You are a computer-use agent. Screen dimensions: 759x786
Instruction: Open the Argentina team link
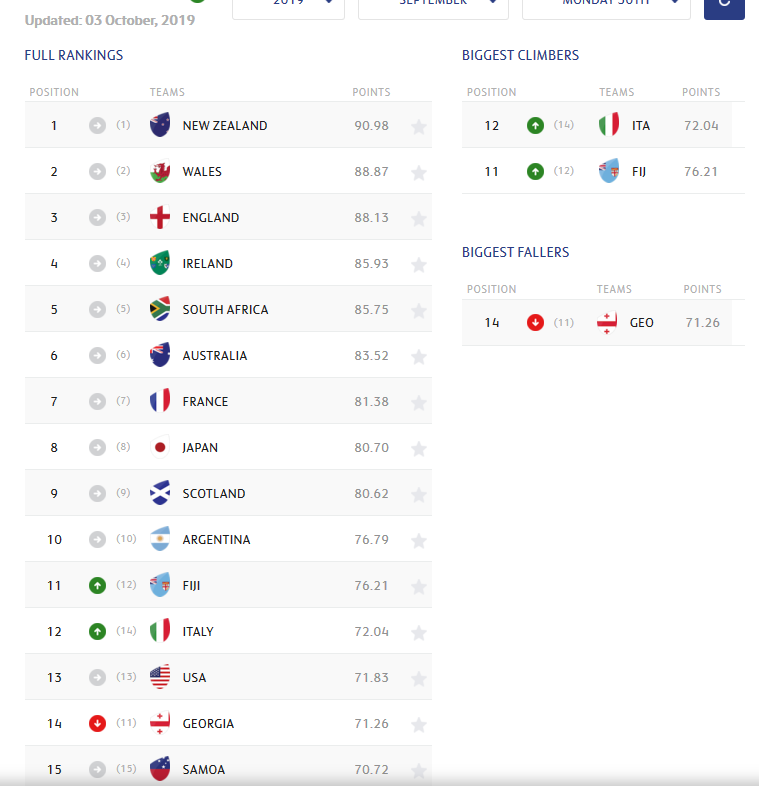pos(216,540)
